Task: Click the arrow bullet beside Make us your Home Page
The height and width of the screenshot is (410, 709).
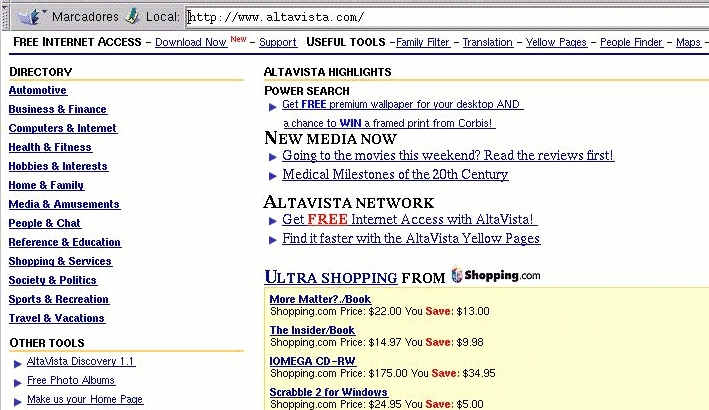Action: [18, 401]
